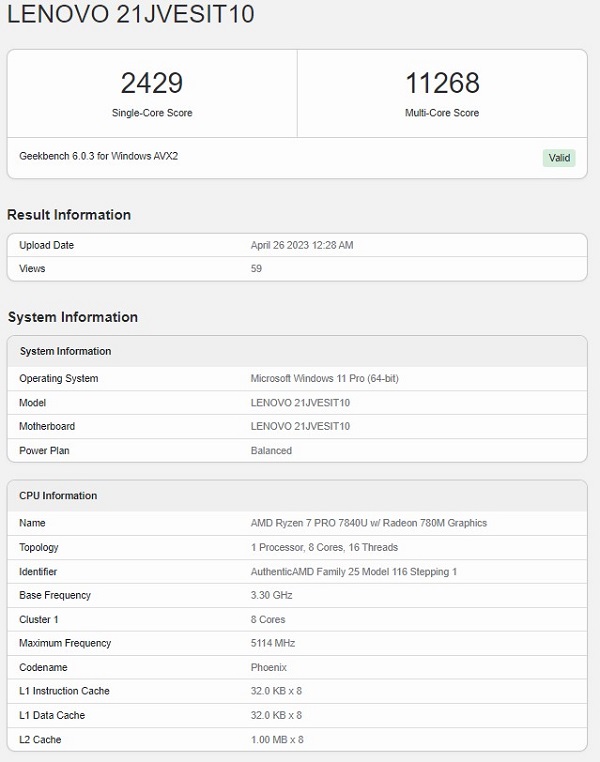Click the Model row's LENOVO 21JVESIT10 value
Screen dimensions: 600x762
(x=300, y=403)
